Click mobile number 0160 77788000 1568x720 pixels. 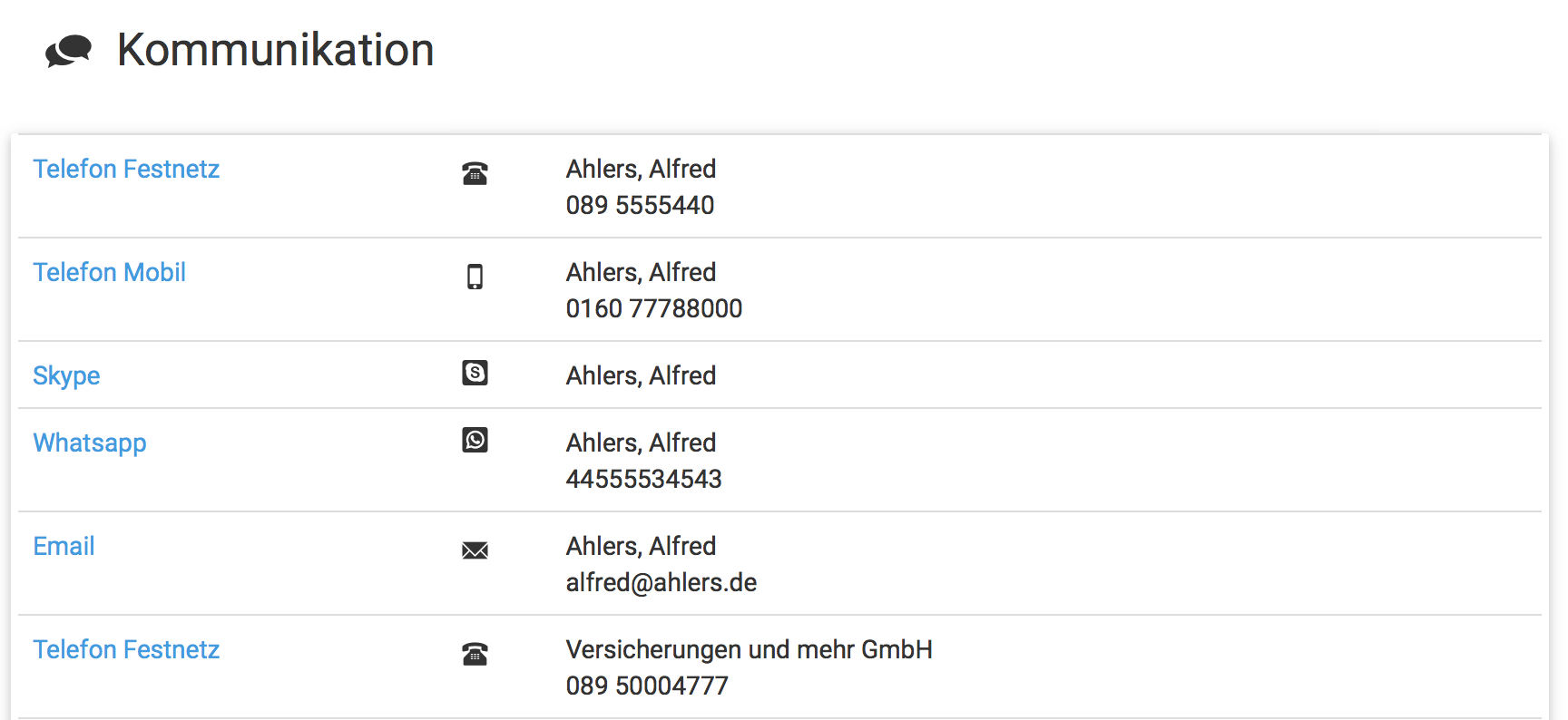coord(653,309)
